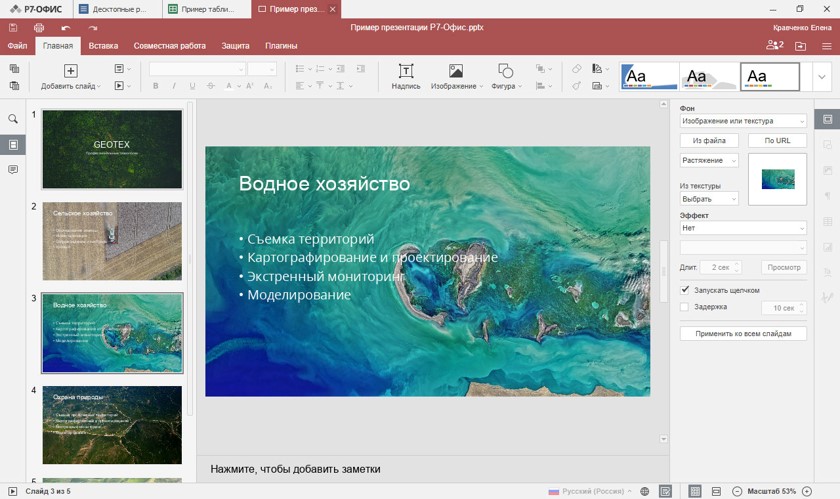This screenshot has width=840, height=499.
Task: Click the Добавить слайд label button
Action: coord(70,86)
